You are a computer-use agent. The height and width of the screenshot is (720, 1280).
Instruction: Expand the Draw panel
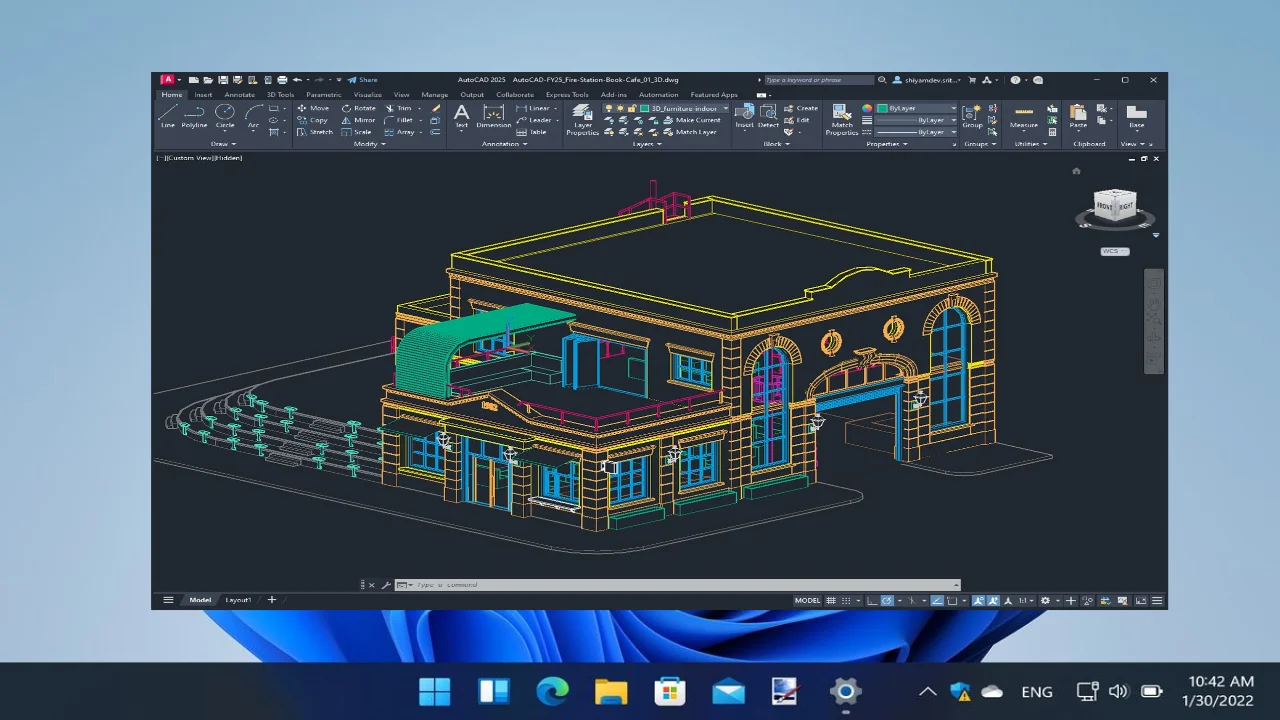pyautogui.click(x=223, y=144)
